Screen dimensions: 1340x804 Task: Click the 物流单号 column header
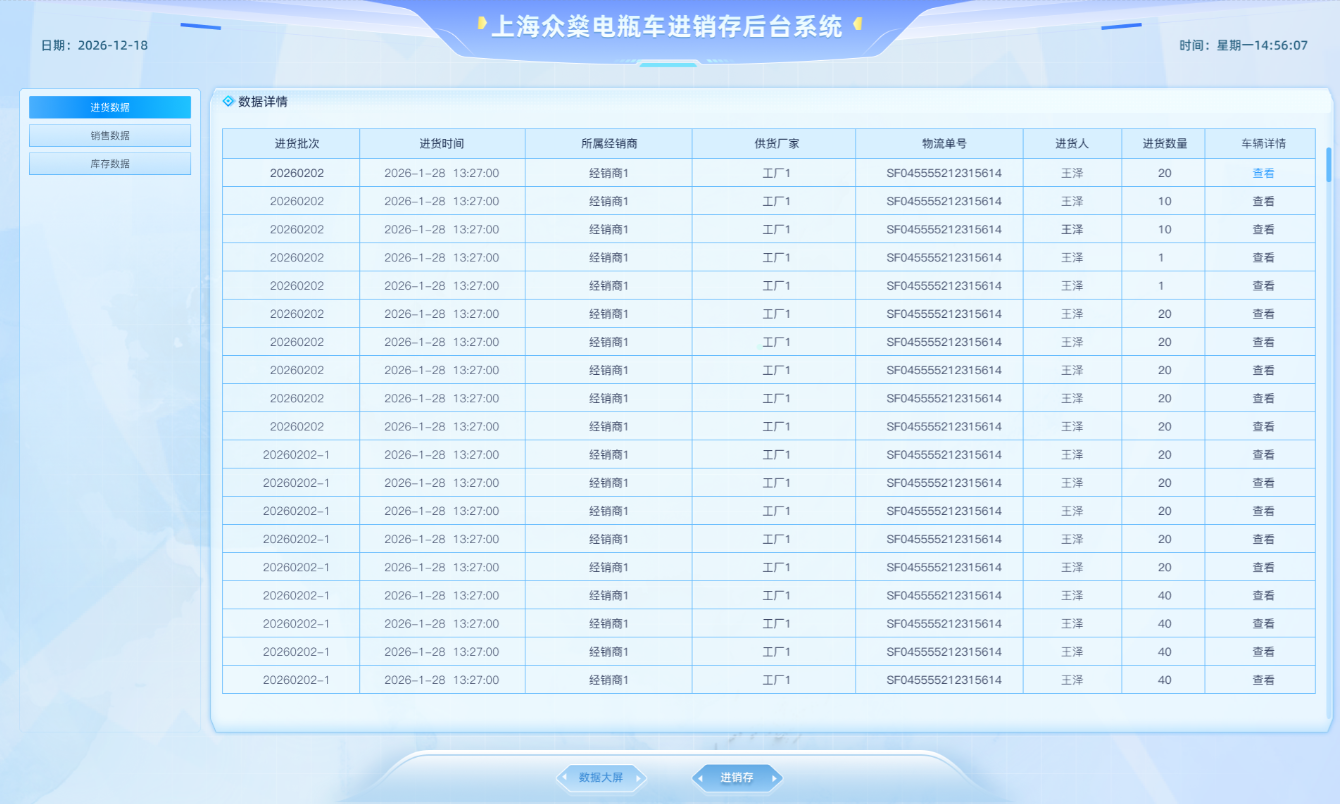pyautogui.click(x=939, y=144)
